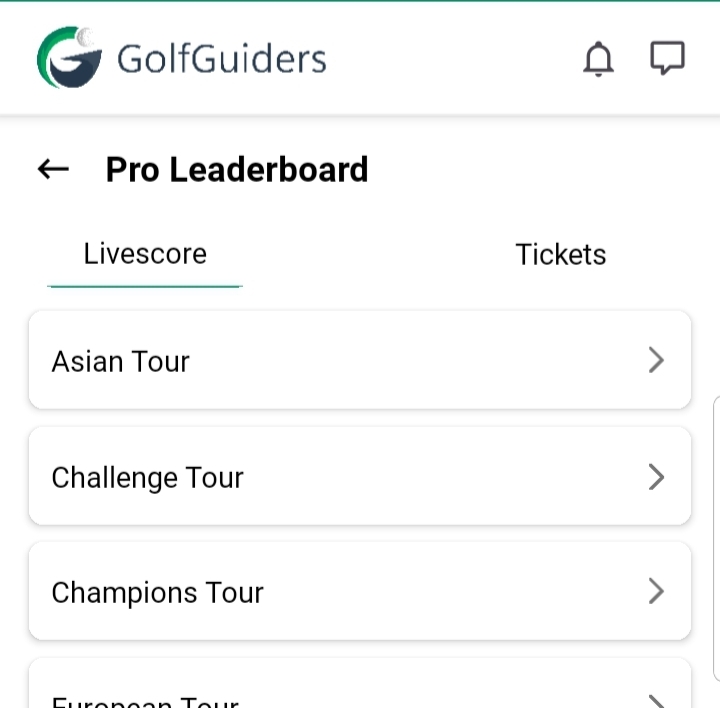Select the Challenge Tour label text

tap(147, 478)
